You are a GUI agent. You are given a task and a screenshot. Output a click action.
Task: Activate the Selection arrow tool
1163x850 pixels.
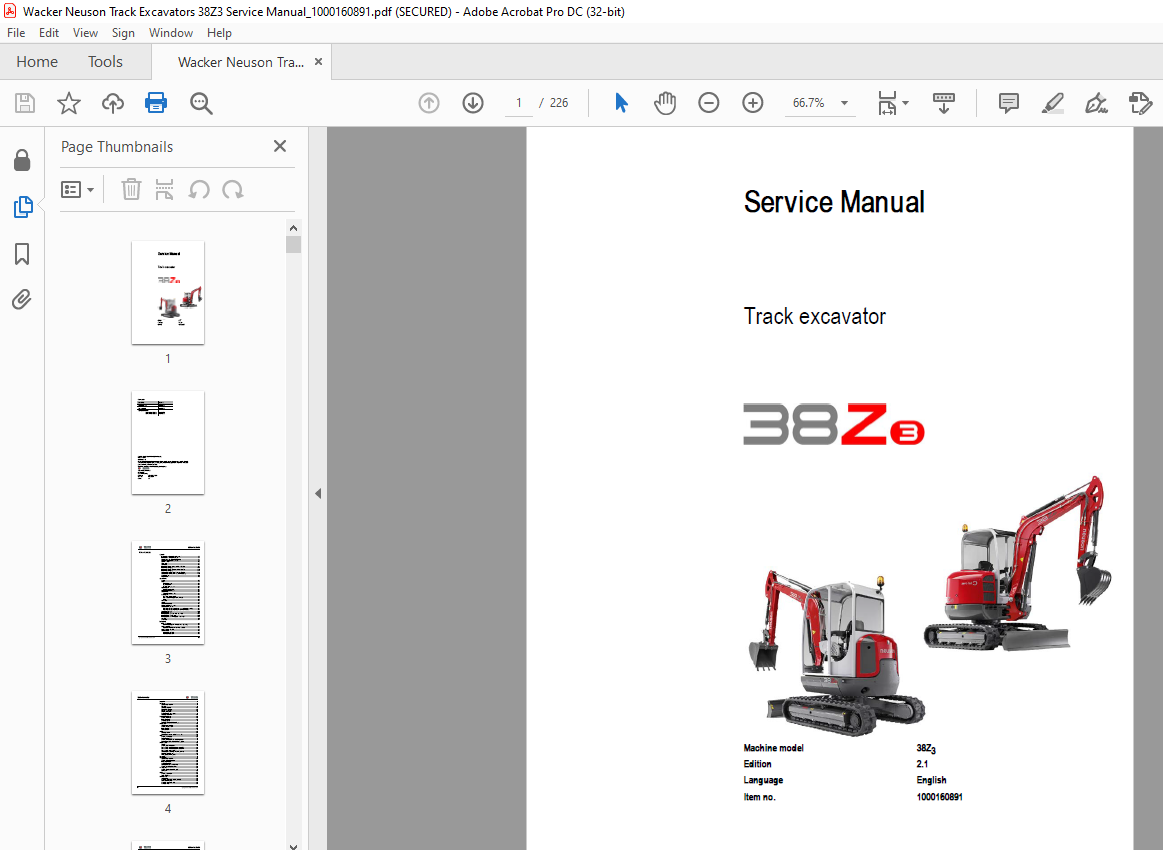click(x=622, y=102)
